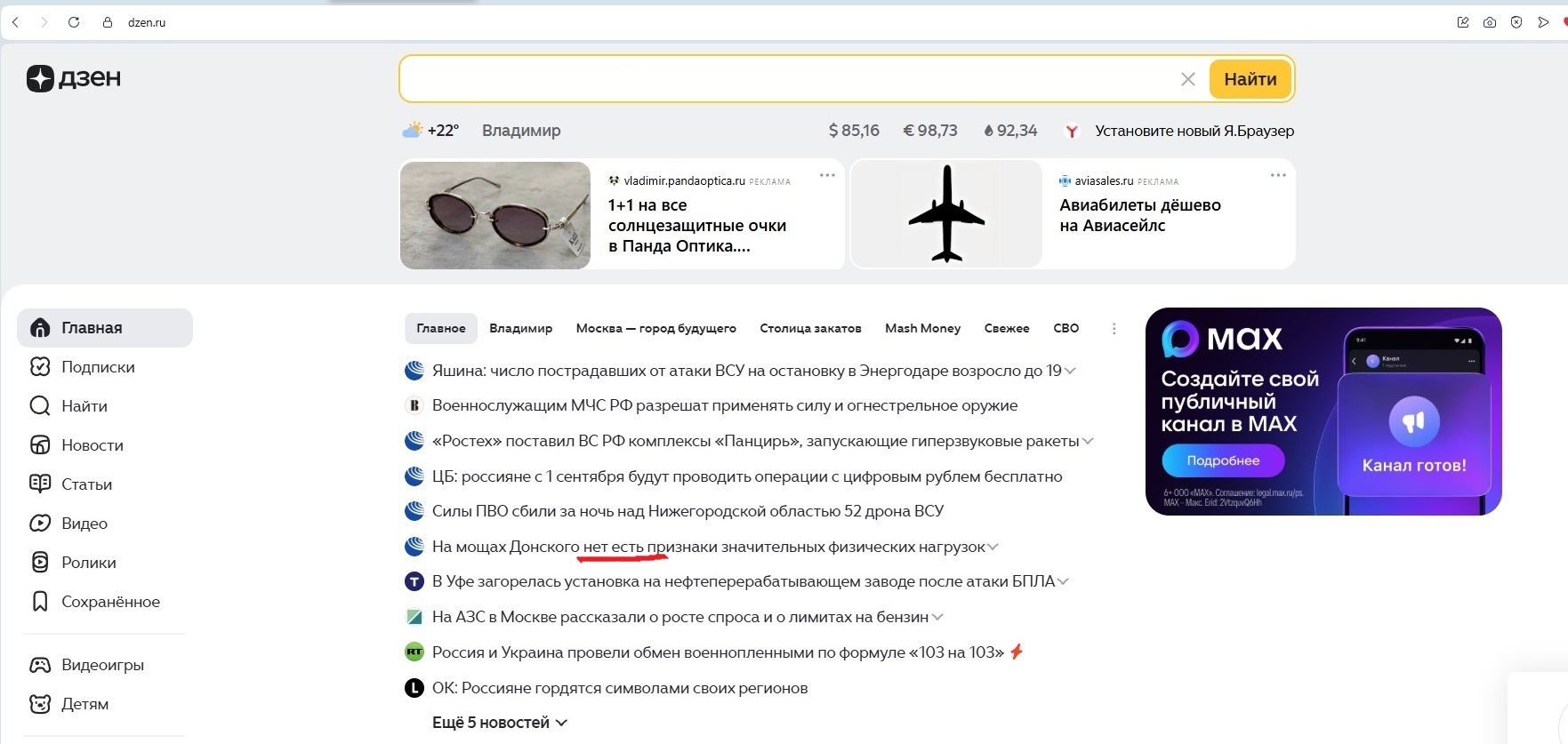Click the Главная home icon in sidebar
Viewport: 1568px width, 744px height.
pyautogui.click(x=40, y=328)
